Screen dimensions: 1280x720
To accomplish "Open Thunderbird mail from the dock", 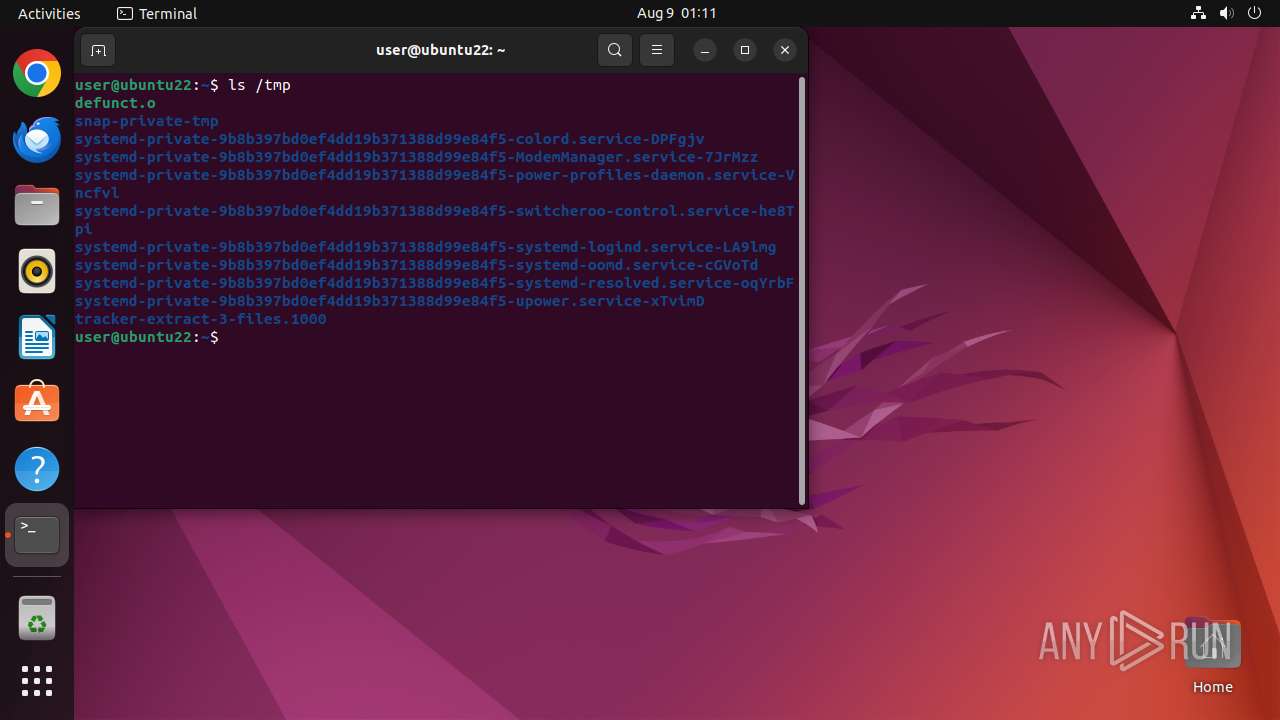I will point(37,139).
